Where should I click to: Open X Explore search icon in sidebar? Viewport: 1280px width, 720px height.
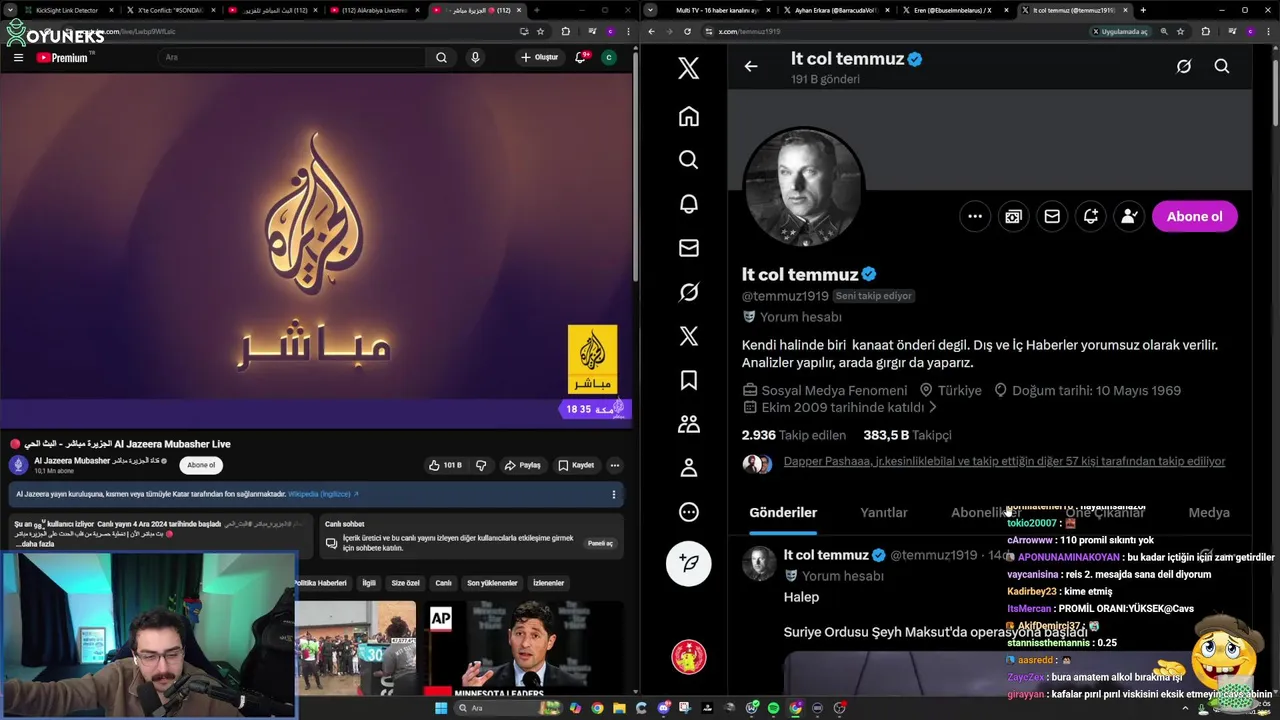coord(688,160)
